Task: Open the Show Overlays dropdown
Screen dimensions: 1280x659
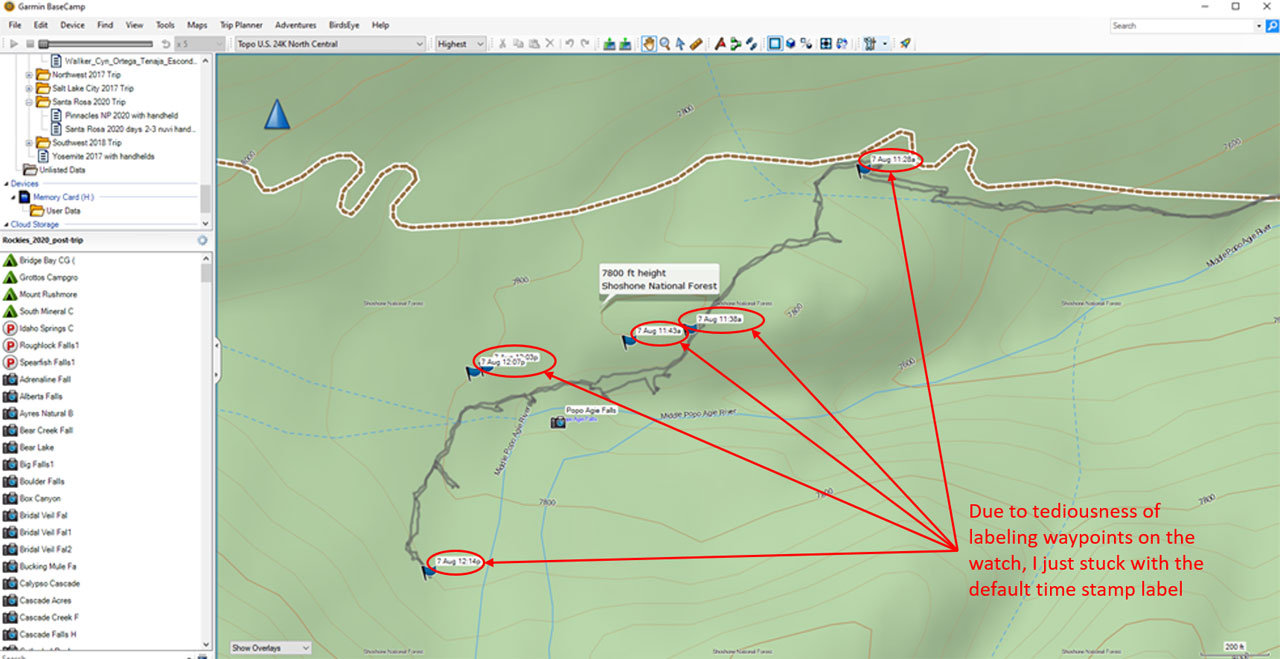Action: click(x=270, y=648)
